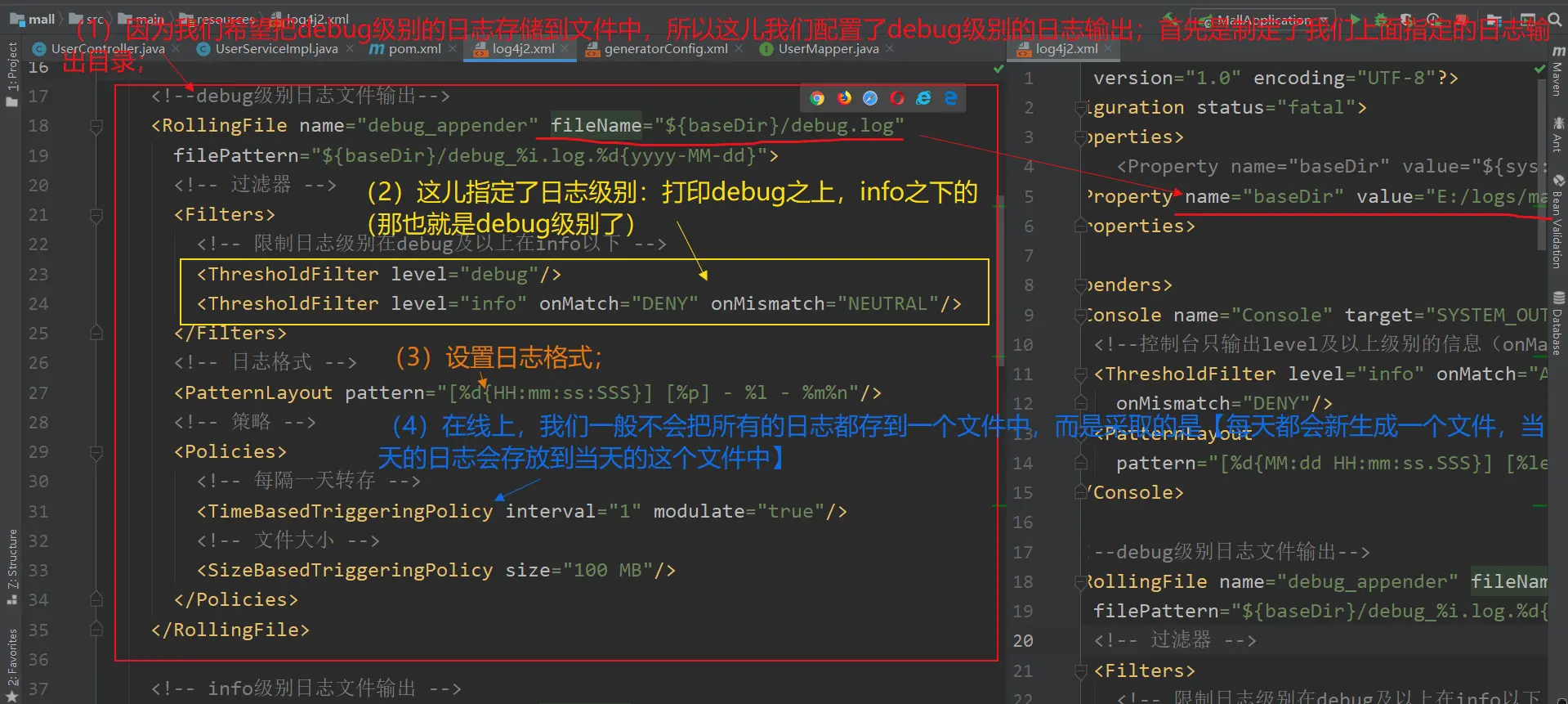Collapse Filters block in right editor line 21
The image size is (1568, 704).
click(1081, 671)
